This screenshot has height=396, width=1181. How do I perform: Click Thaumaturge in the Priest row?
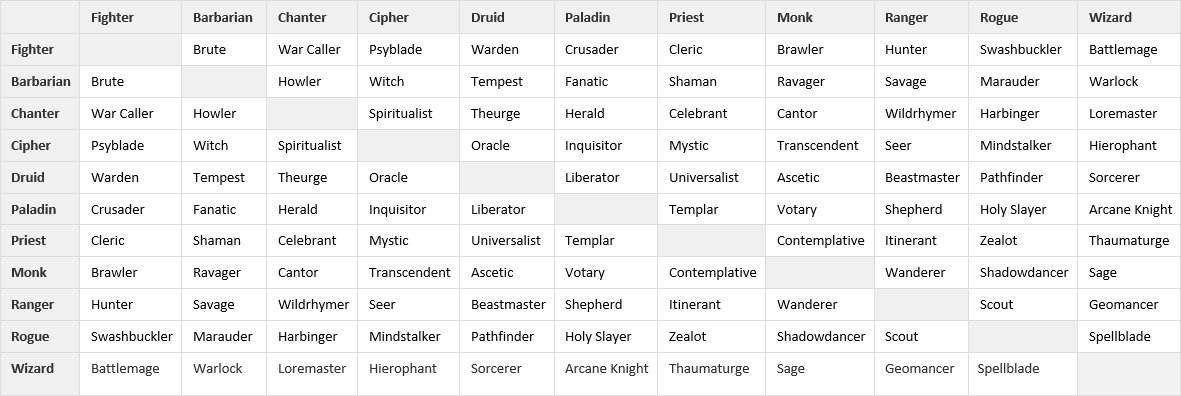click(1131, 241)
